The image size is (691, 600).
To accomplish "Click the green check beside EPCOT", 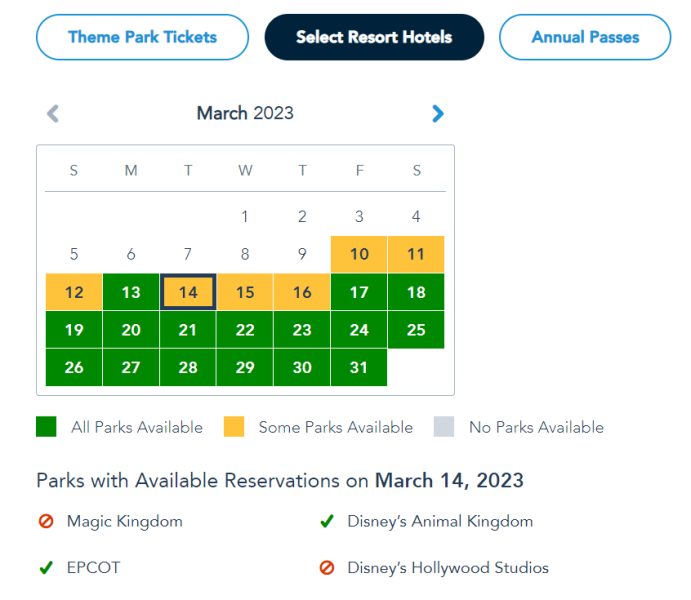I will 45,568.
